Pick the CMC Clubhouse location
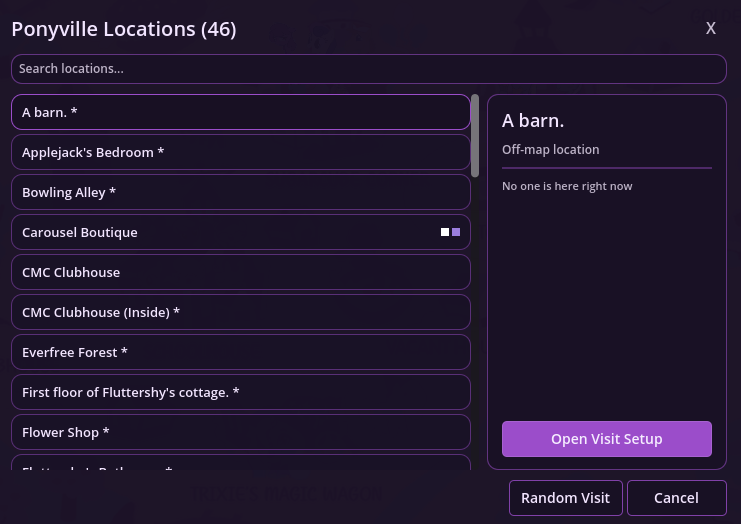741x524 pixels. (240, 272)
